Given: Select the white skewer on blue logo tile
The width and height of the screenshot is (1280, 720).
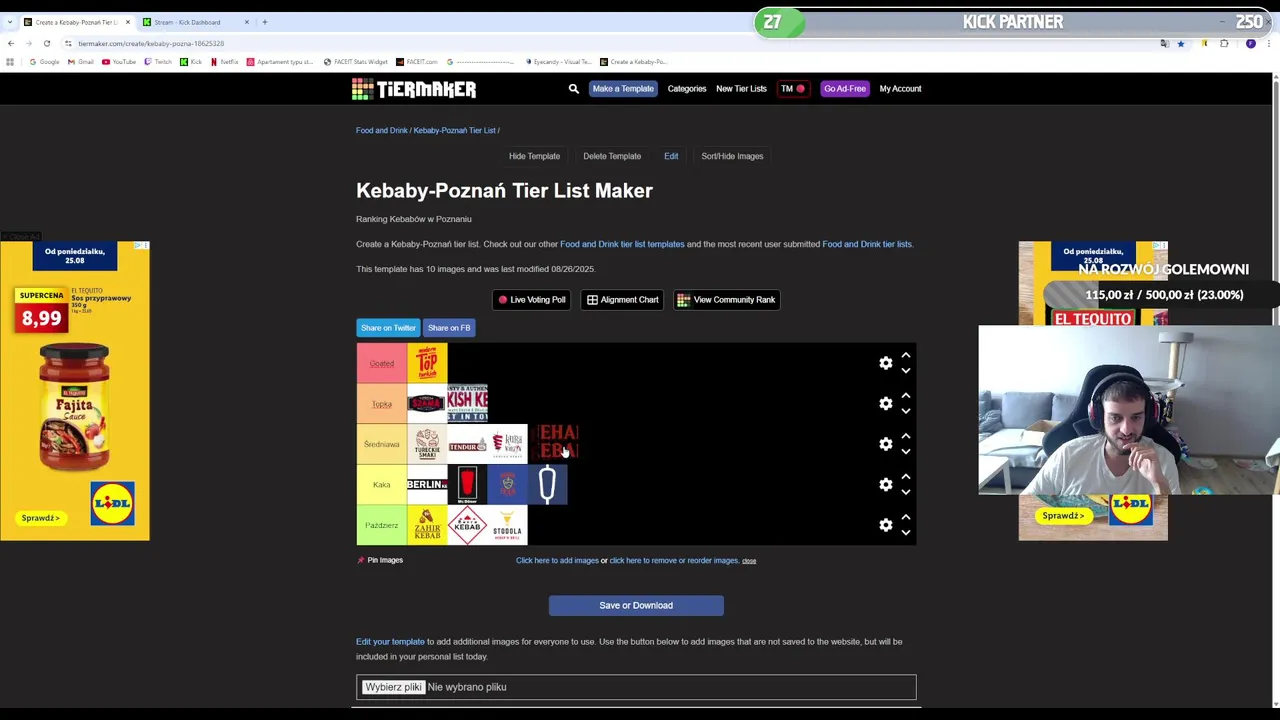Looking at the screenshot, I should [x=547, y=484].
